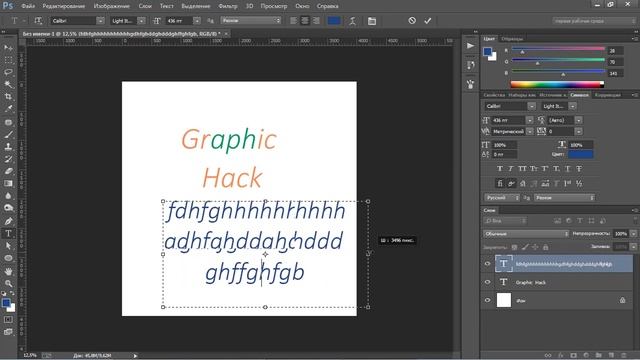
Task: Open font size dropdown in options bar
Action: pos(197,20)
